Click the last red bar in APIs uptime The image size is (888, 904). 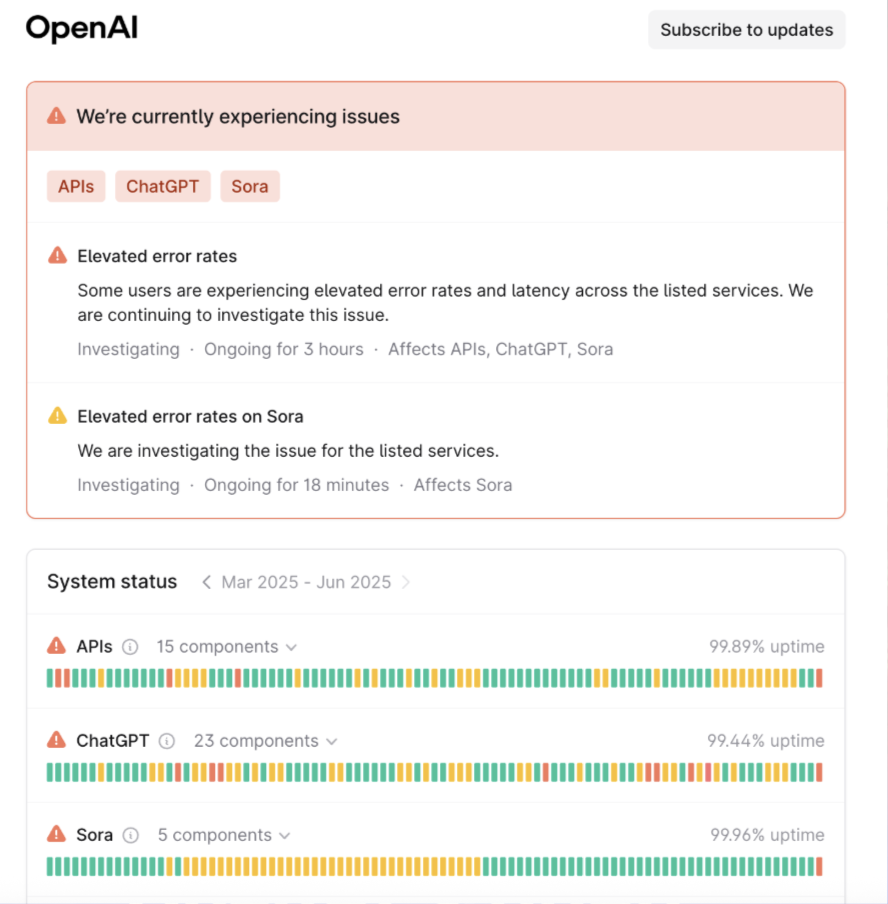click(x=819, y=678)
